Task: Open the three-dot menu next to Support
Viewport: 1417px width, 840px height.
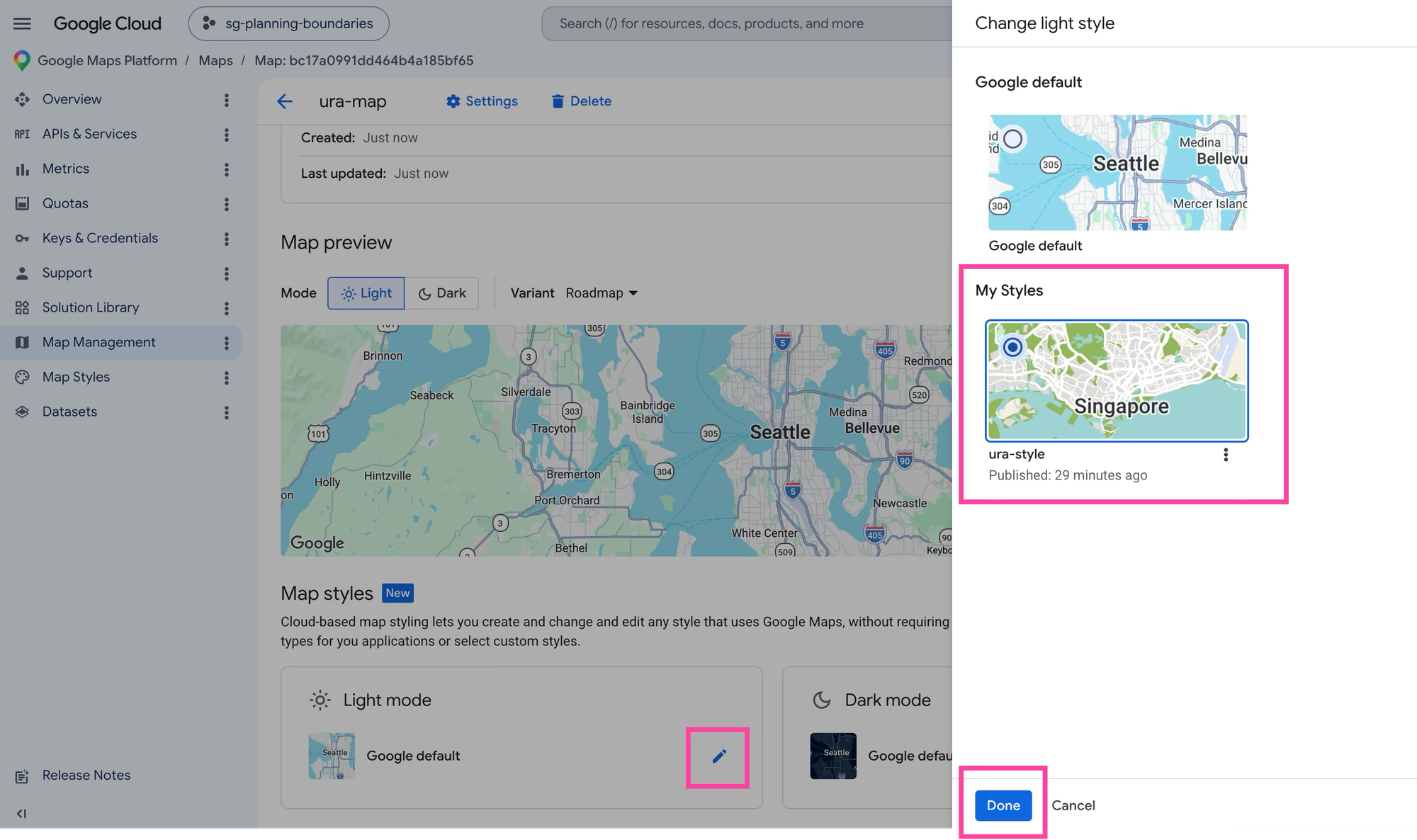Action: pyautogui.click(x=227, y=273)
